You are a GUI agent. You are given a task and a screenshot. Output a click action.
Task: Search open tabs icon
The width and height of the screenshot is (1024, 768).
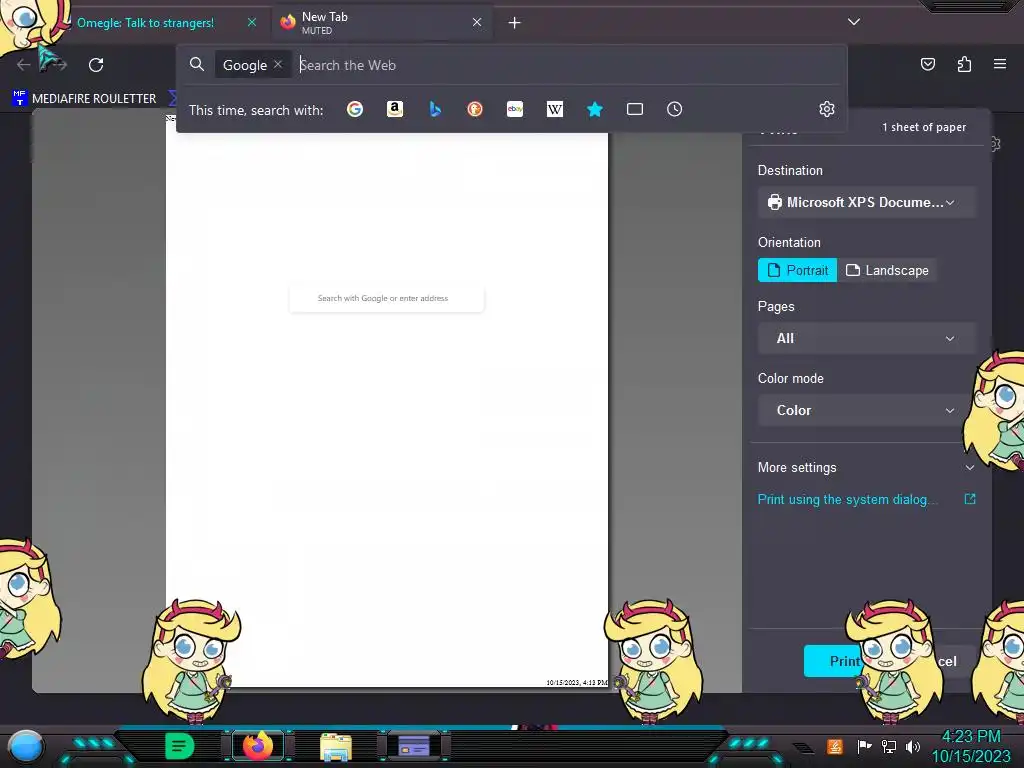click(635, 109)
